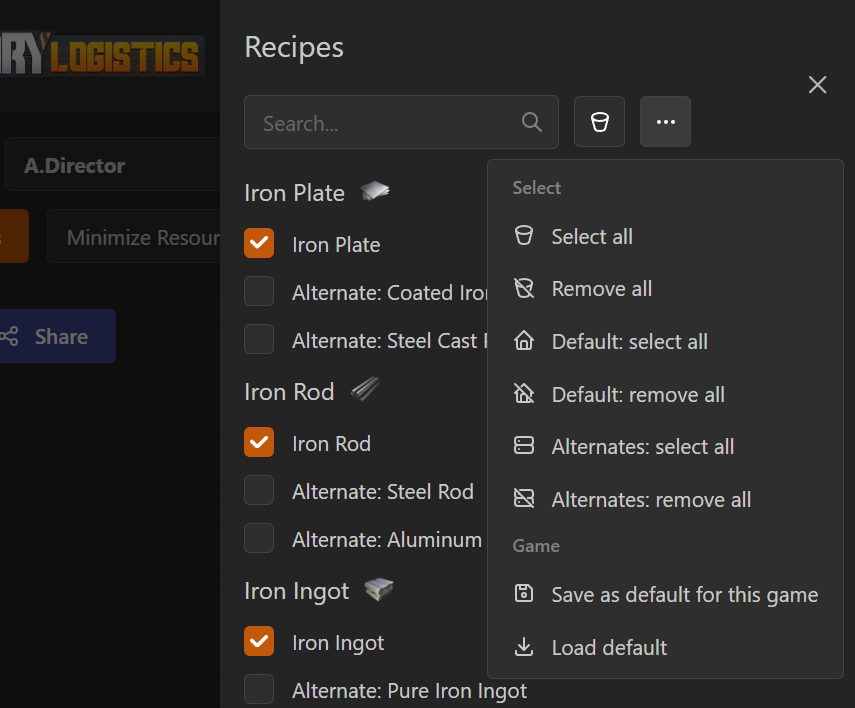Open the A.Director selector
Image resolution: width=855 pixels, height=708 pixels.
(x=110, y=166)
